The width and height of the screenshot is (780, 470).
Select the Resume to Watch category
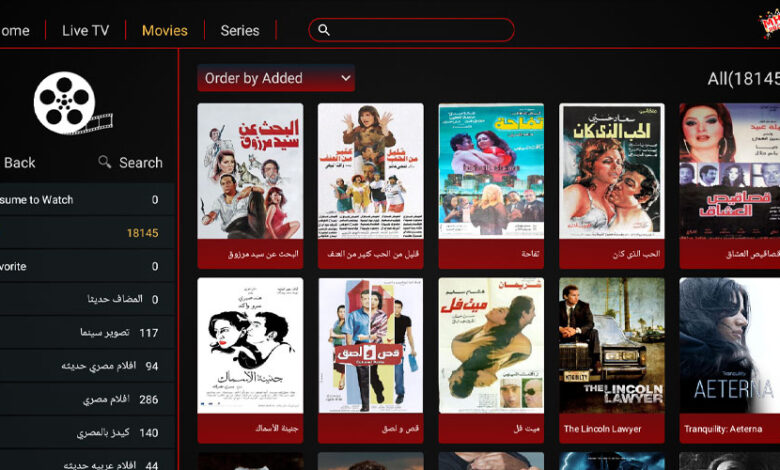point(87,199)
